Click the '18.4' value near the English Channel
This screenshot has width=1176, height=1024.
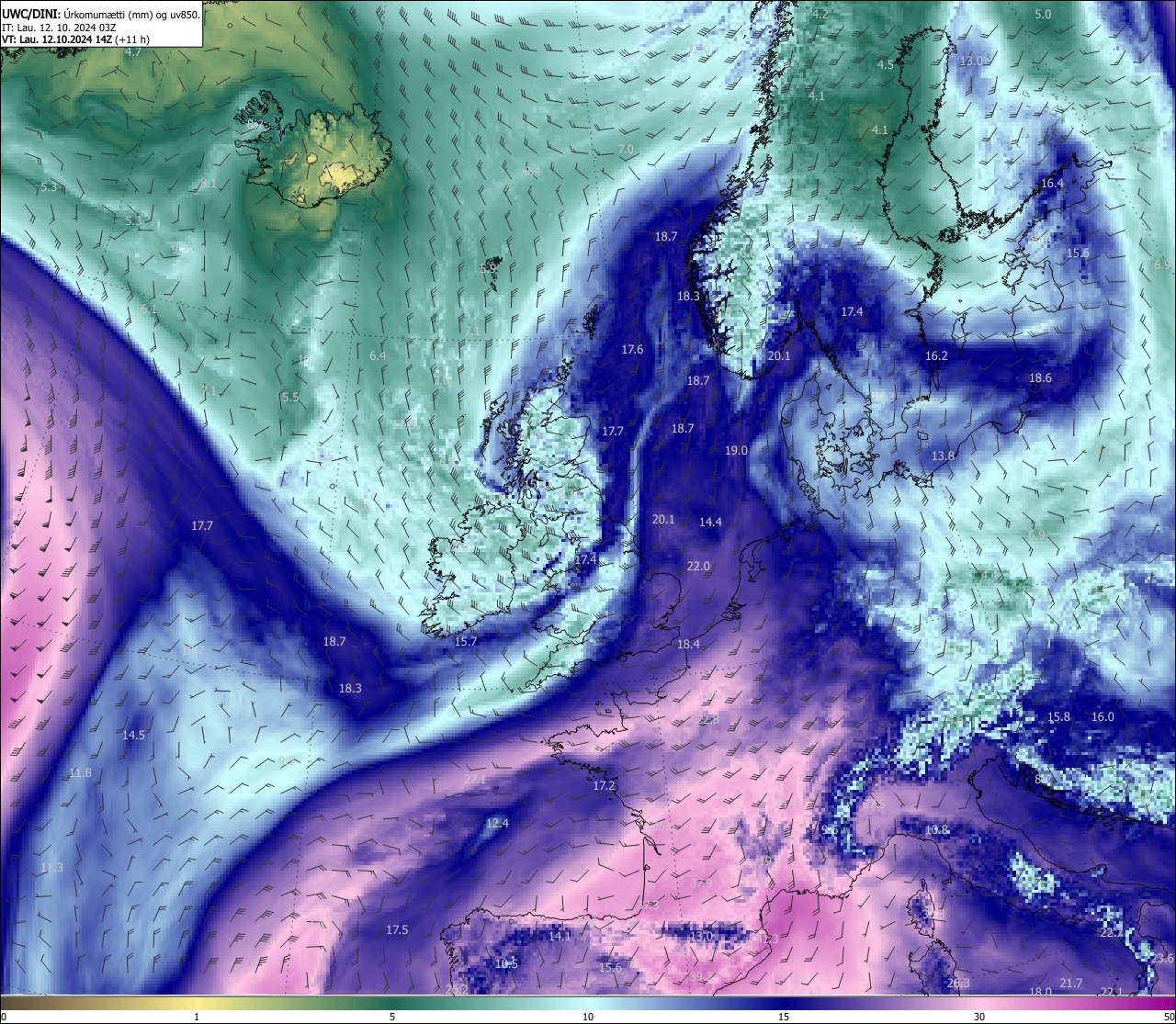coord(688,645)
